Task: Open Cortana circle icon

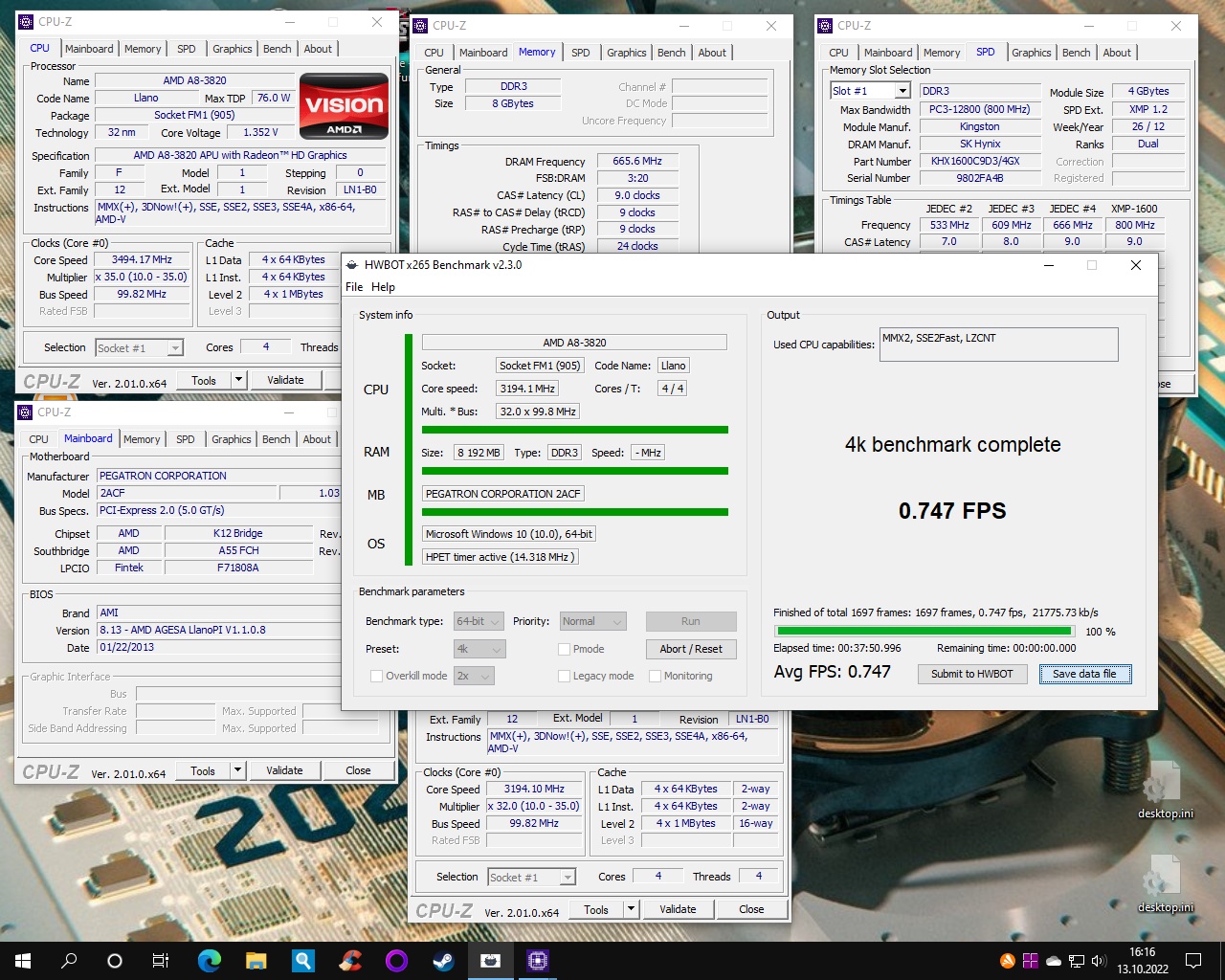Action: coord(115,961)
